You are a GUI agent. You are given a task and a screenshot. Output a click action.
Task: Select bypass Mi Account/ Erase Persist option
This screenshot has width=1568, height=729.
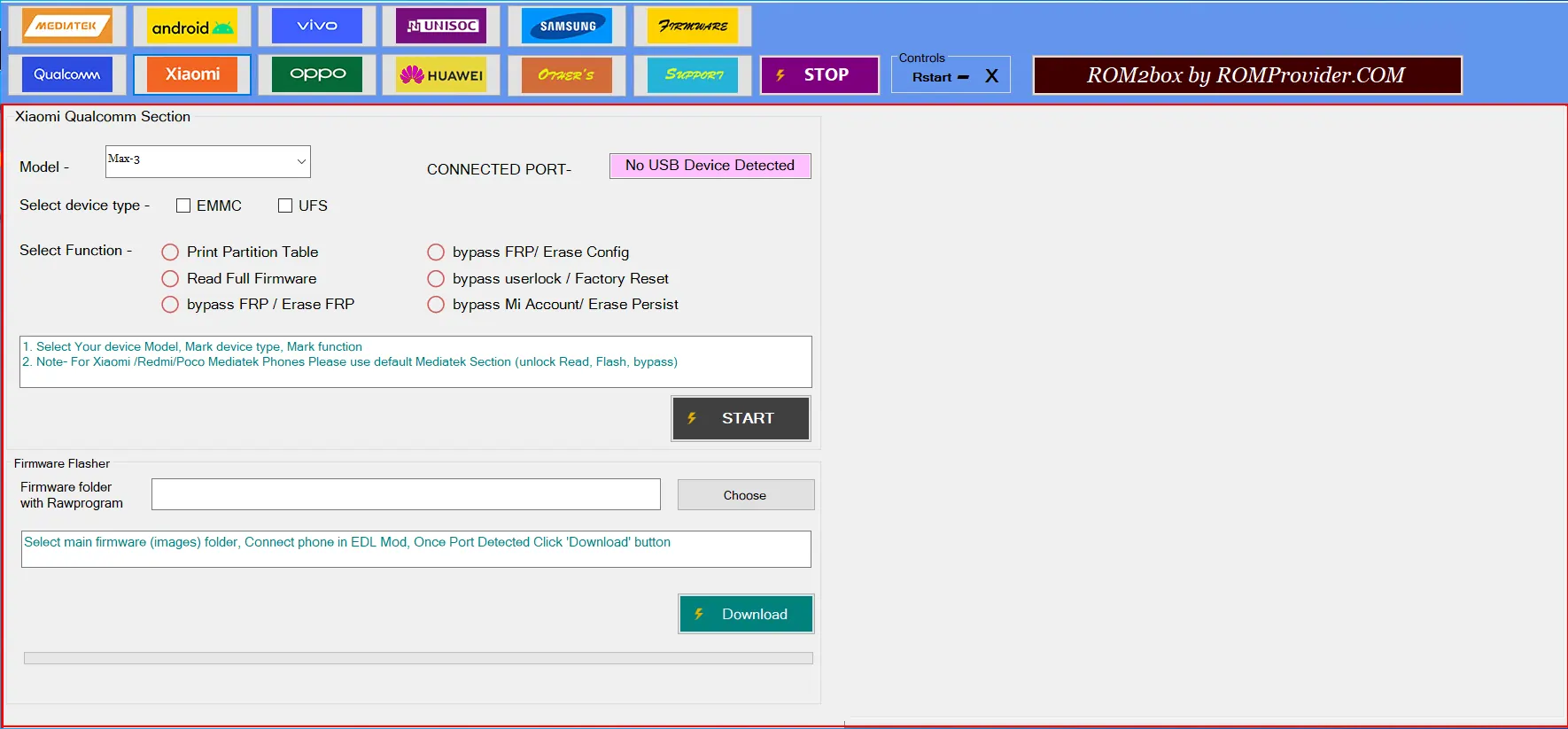pyautogui.click(x=436, y=305)
